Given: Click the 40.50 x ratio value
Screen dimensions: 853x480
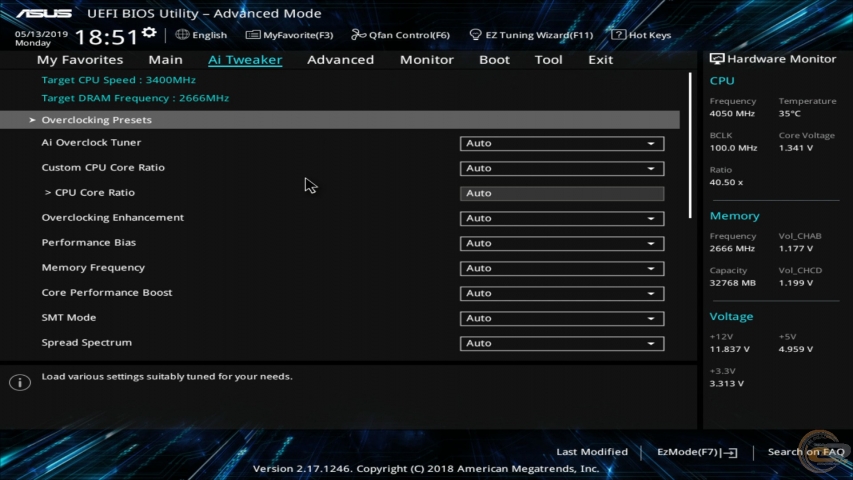Looking at the screenshot, I should point(726,182).
